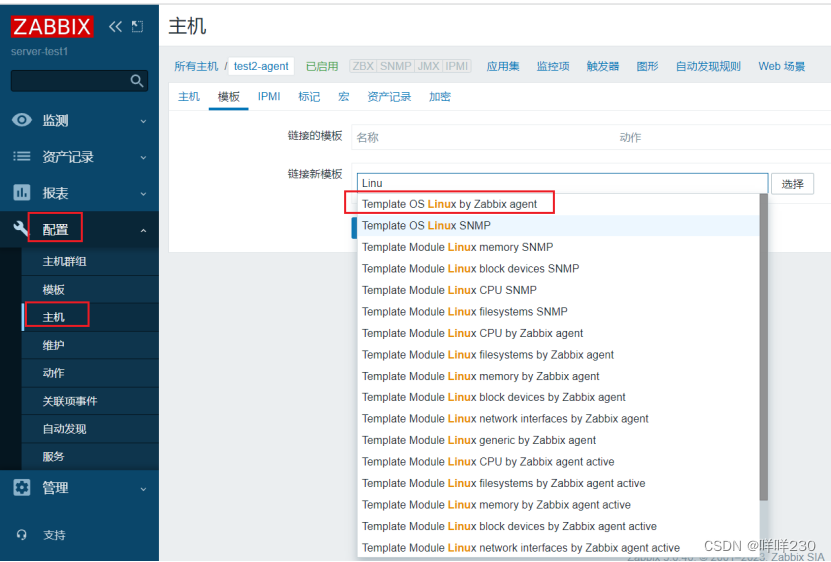Expand the 管理 menu chevron
831x562 pixels.
coord(143,489)
